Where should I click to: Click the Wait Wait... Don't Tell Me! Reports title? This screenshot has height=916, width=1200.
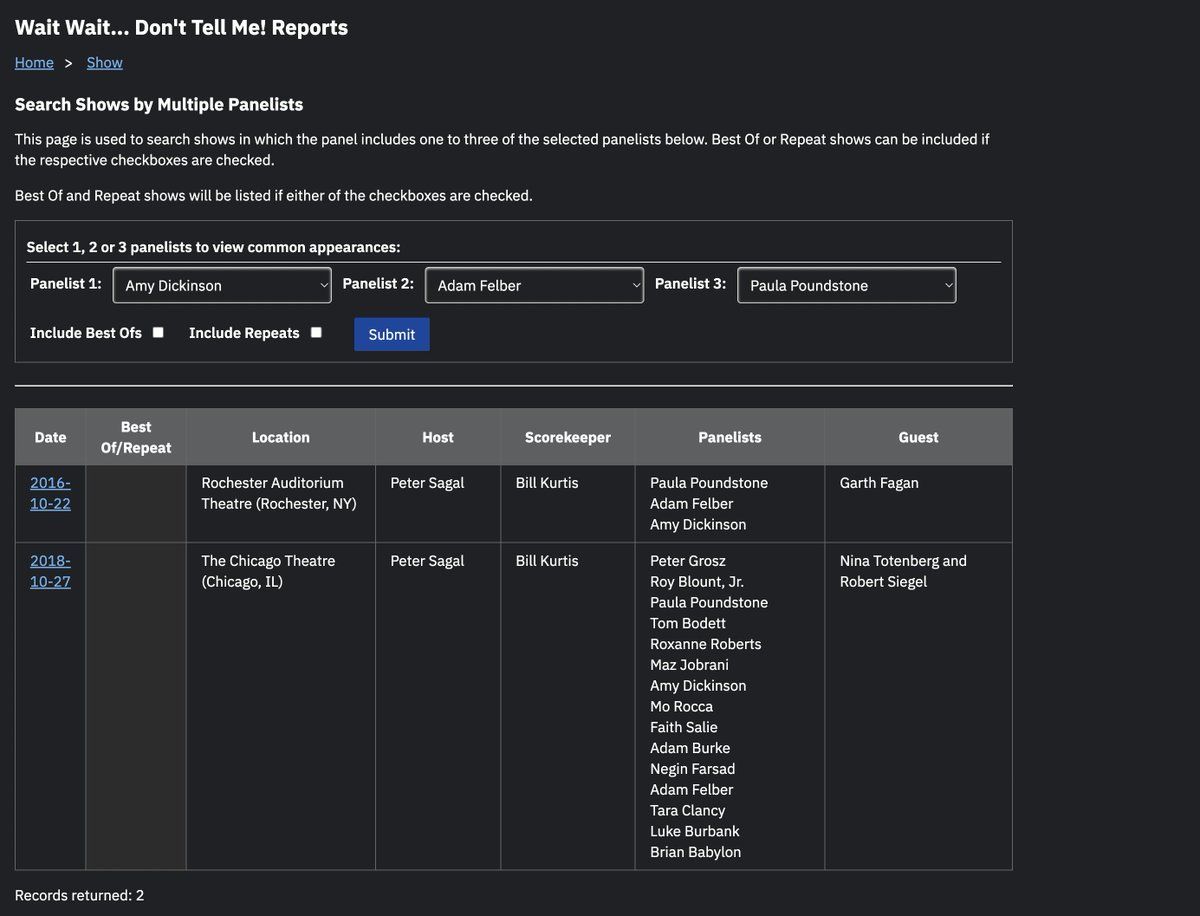[x=181, y=27]
